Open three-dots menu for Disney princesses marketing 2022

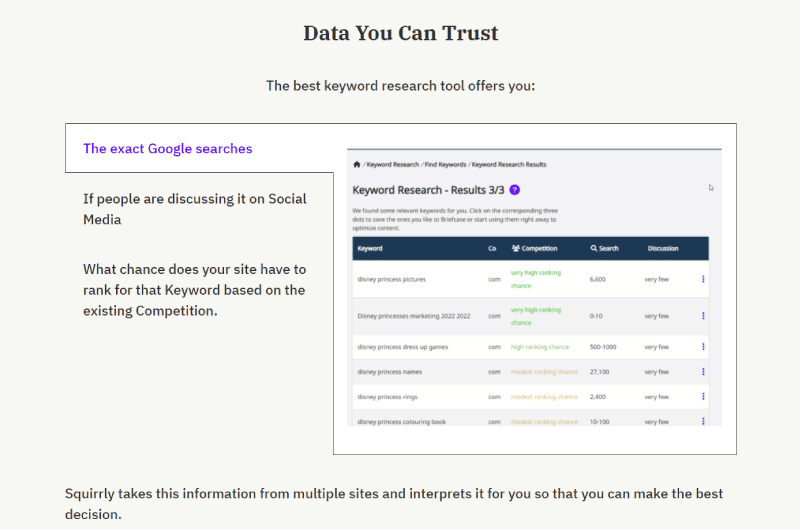click(x=703, y=316)
